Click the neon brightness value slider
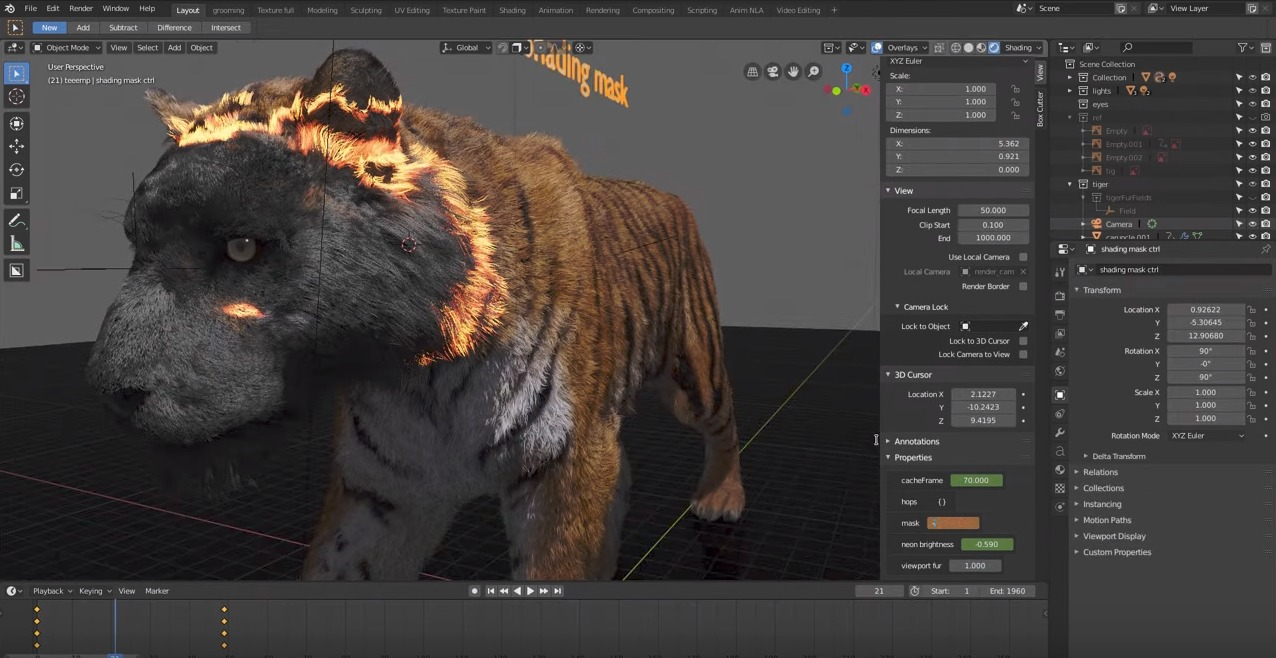This screenshot has height=658, width=1276. [986, 544]
